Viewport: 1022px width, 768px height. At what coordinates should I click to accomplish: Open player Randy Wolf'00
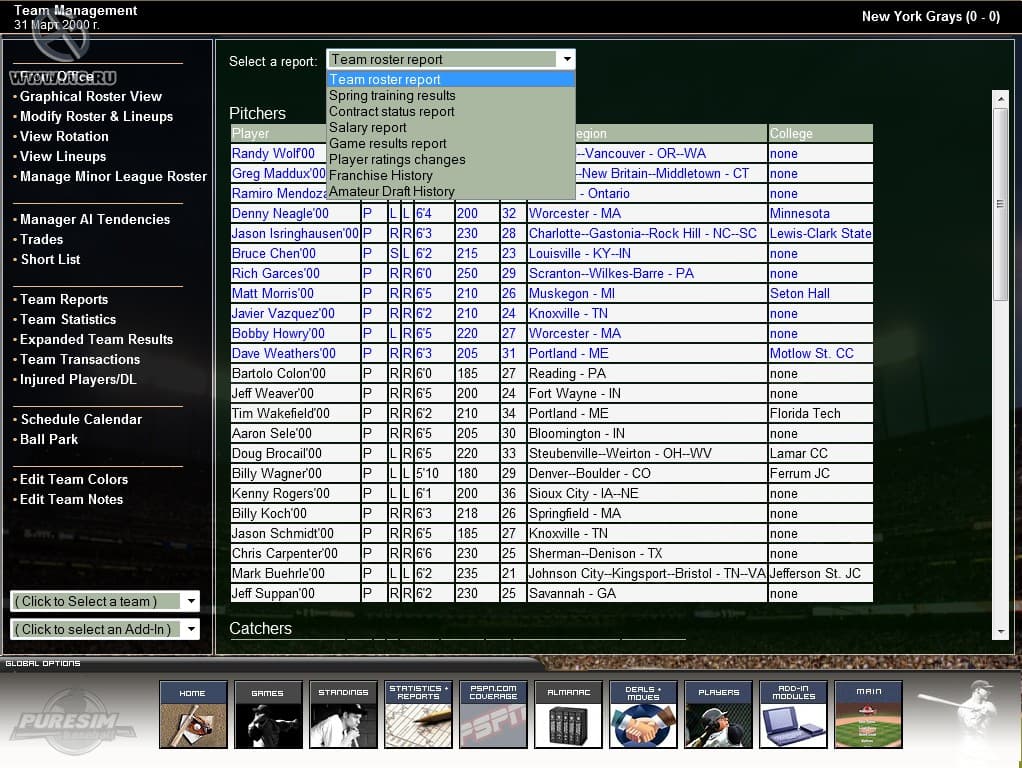[x=273, y=154]
